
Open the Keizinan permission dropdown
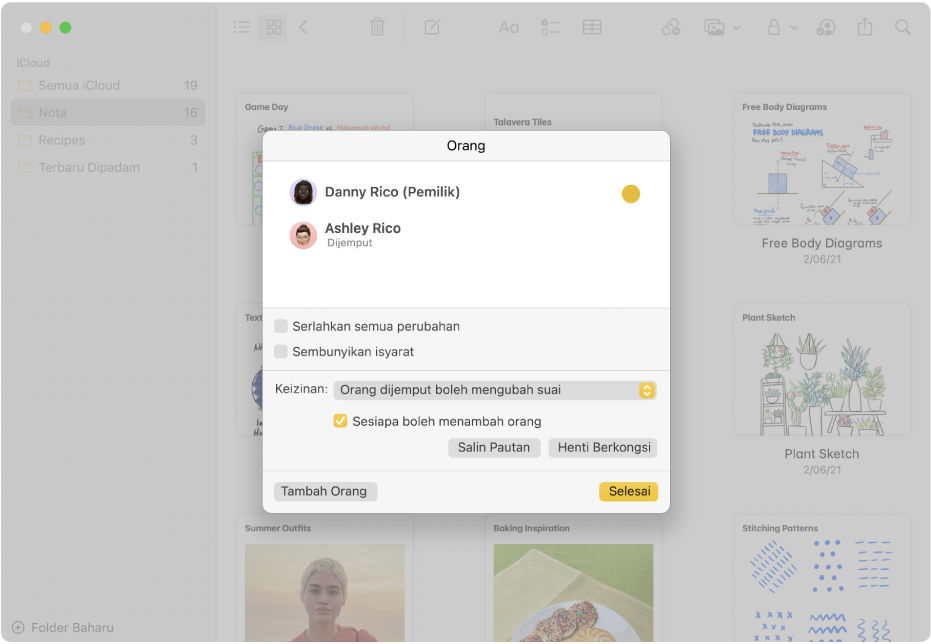495,390
